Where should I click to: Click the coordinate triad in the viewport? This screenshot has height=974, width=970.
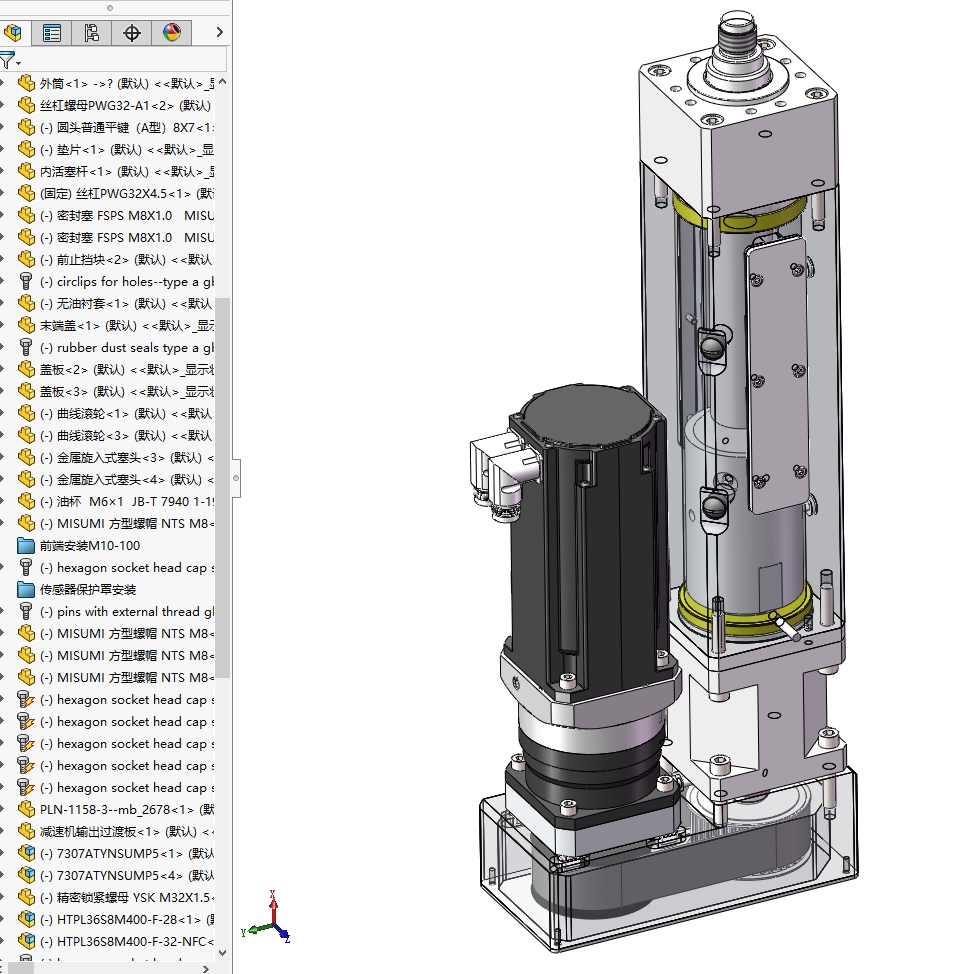(x=268, y=918)
